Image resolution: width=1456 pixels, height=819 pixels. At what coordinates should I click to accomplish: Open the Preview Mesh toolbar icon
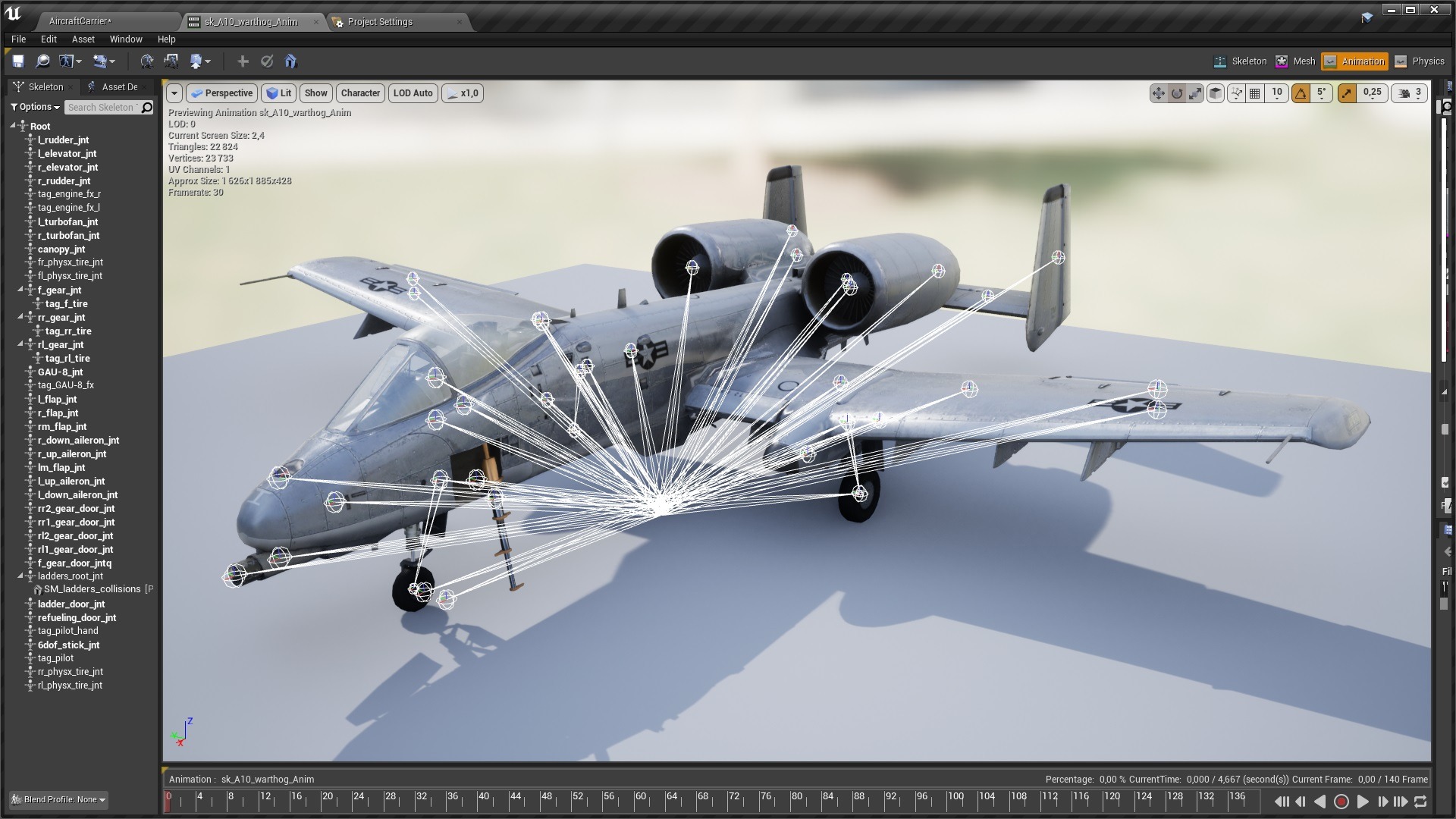(x=67, y=61)
